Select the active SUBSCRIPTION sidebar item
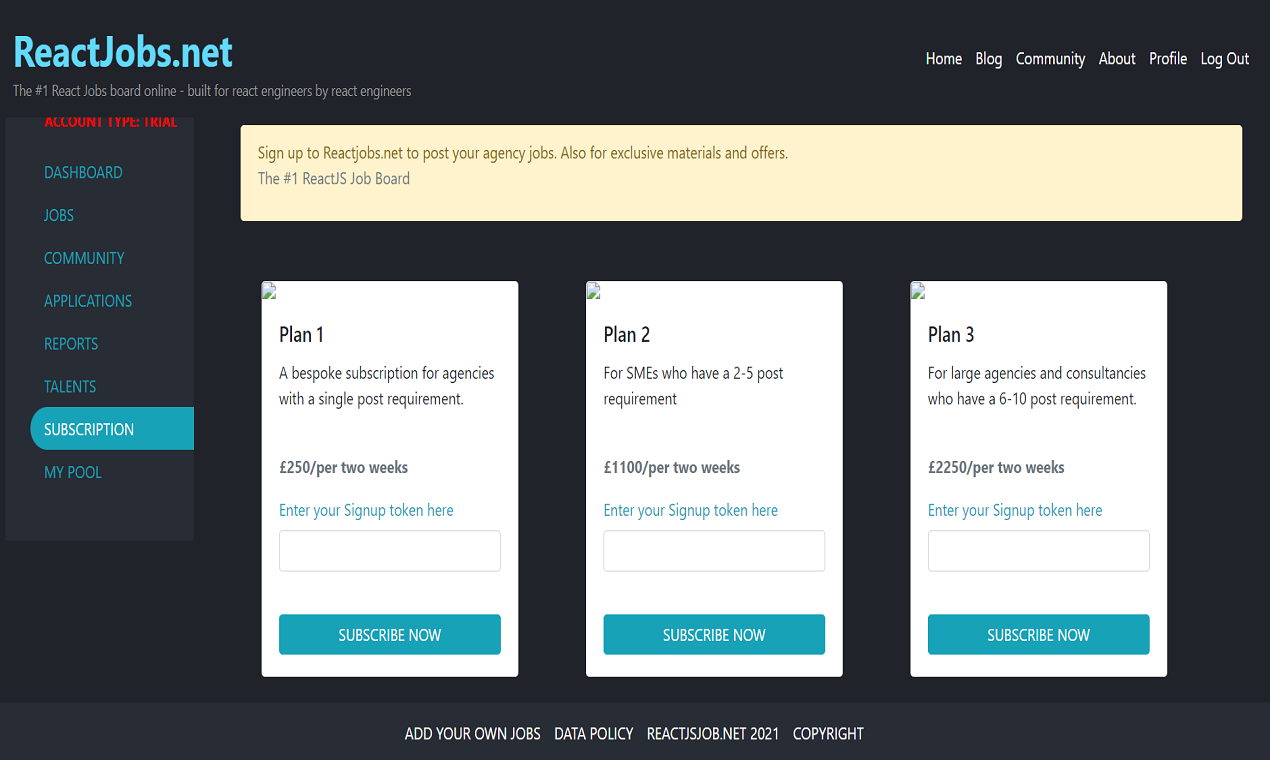The height and width of the screenshot is (760, 1270). [x=112, y=429]
